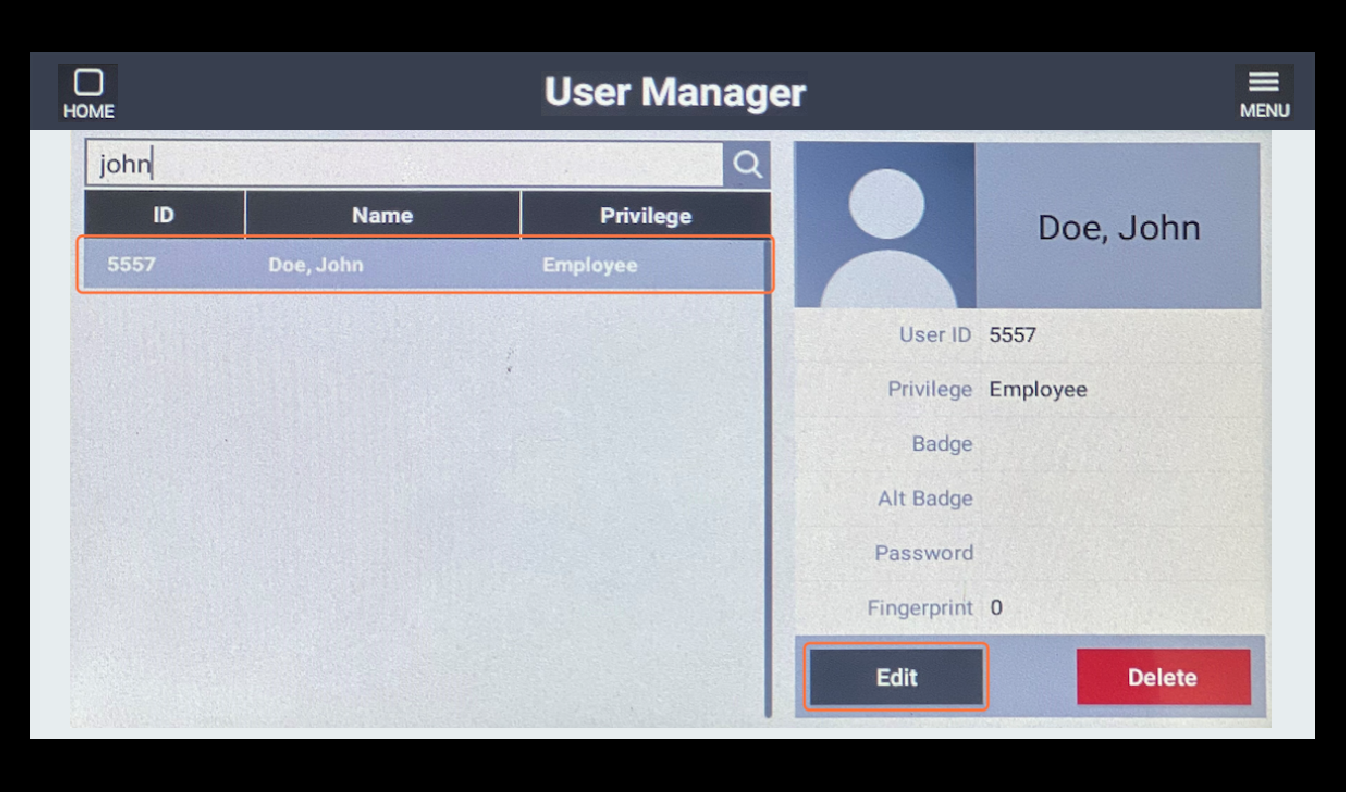Click the Name column header

pyautogui.click(x=382, y=215)
